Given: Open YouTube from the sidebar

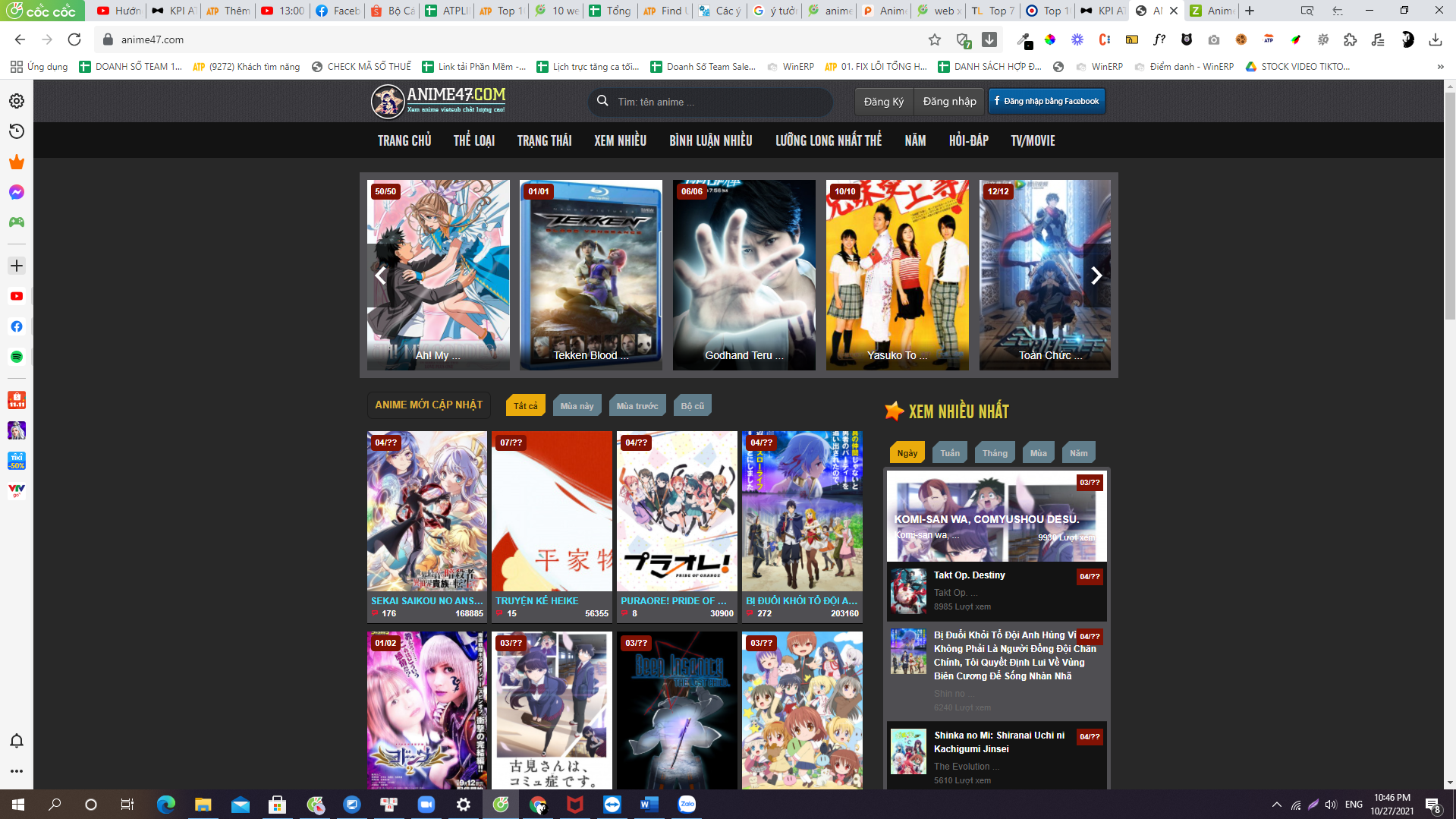Looking at the screenshot, I should (17, 296).
